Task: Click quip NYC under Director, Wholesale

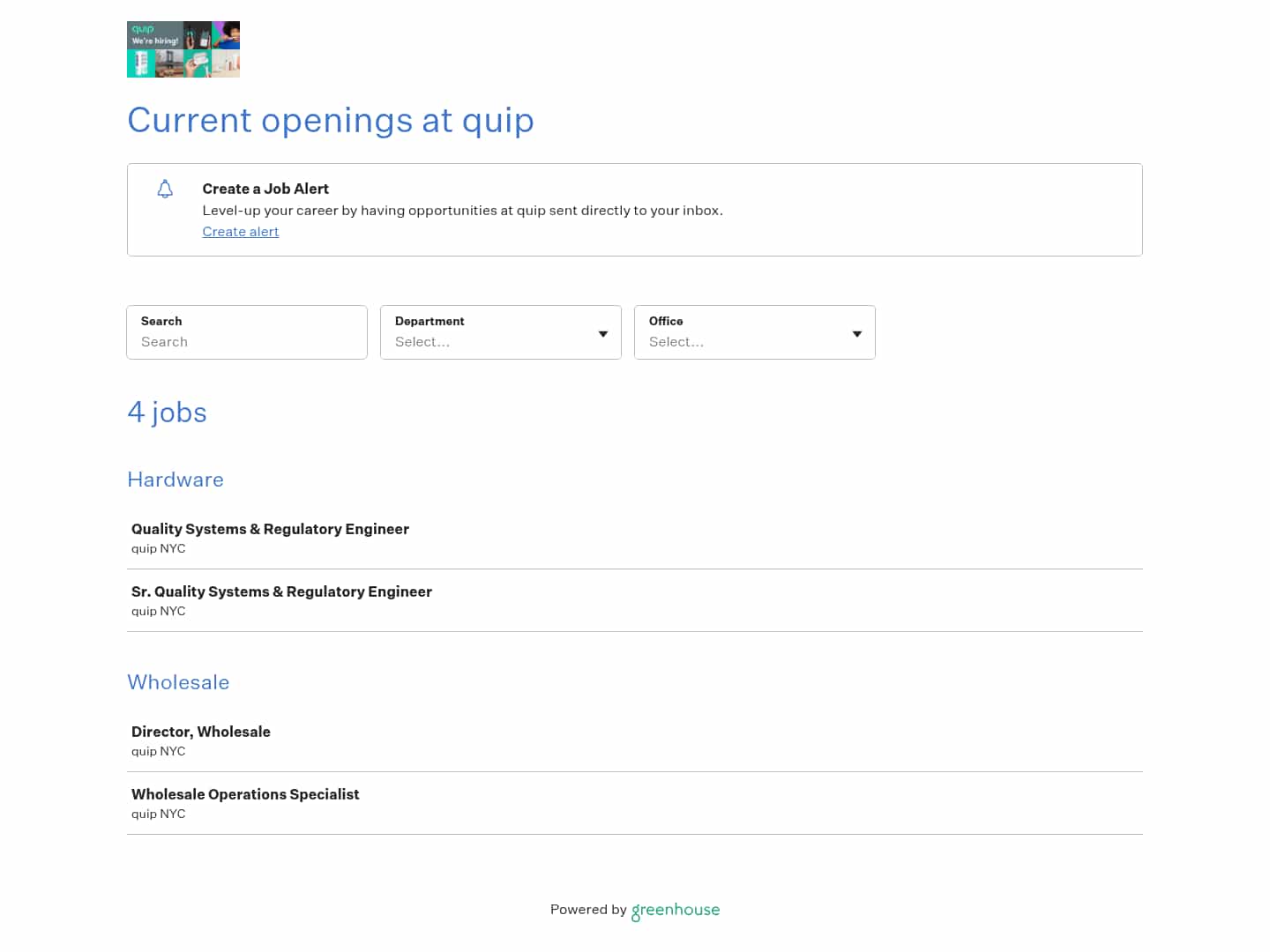Action: click(158, 752)
